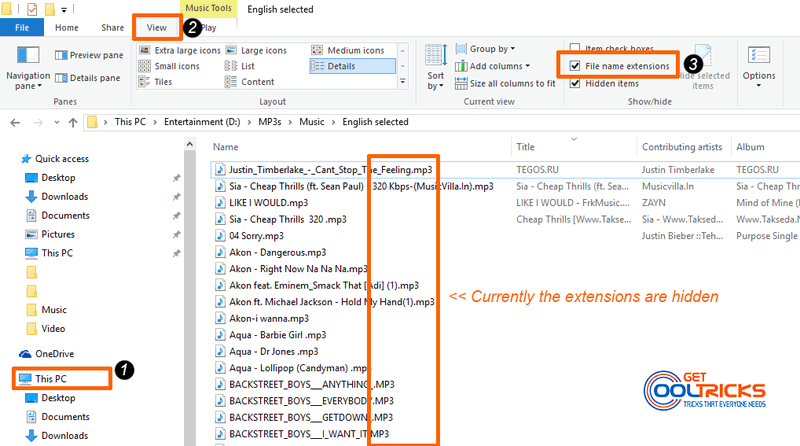
Task: Expand the Group by dropdown
Action: click(x=485, y=49)
